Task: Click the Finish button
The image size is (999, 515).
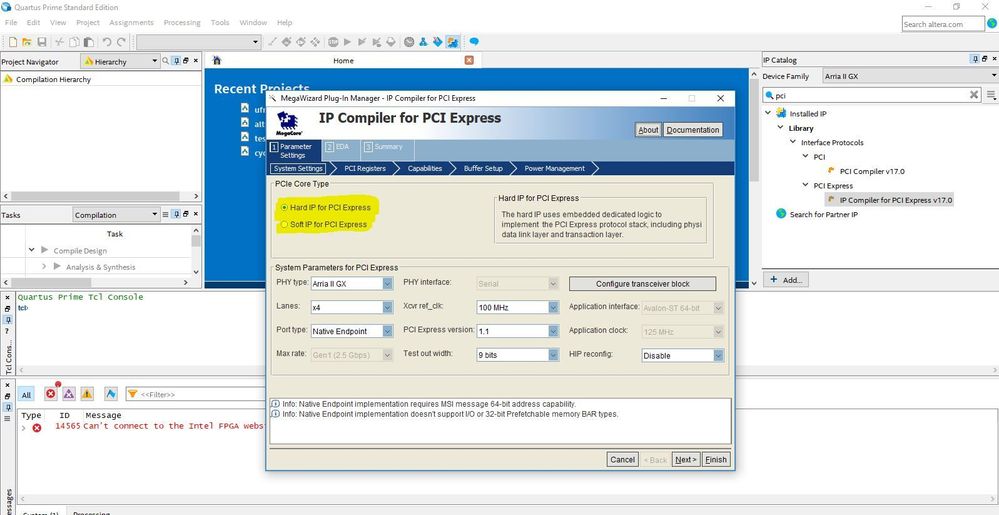Action: (715, 460)
